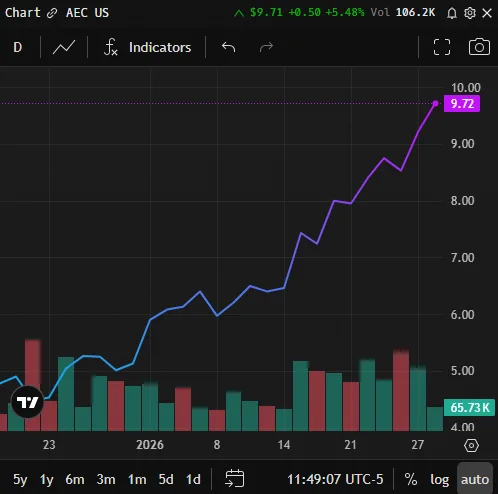Open the D interval selector
Viewport: 498px width, 494px height.
click(x=18, y=47)
